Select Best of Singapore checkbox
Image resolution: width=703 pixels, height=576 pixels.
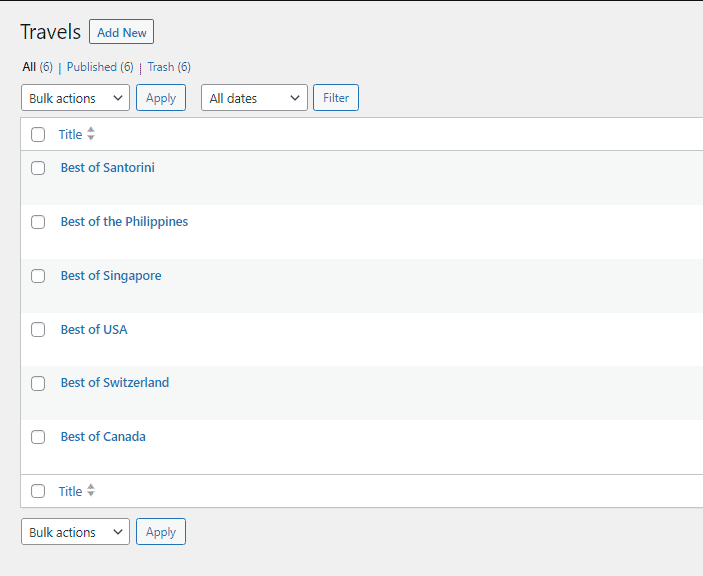tap(38, 276)
